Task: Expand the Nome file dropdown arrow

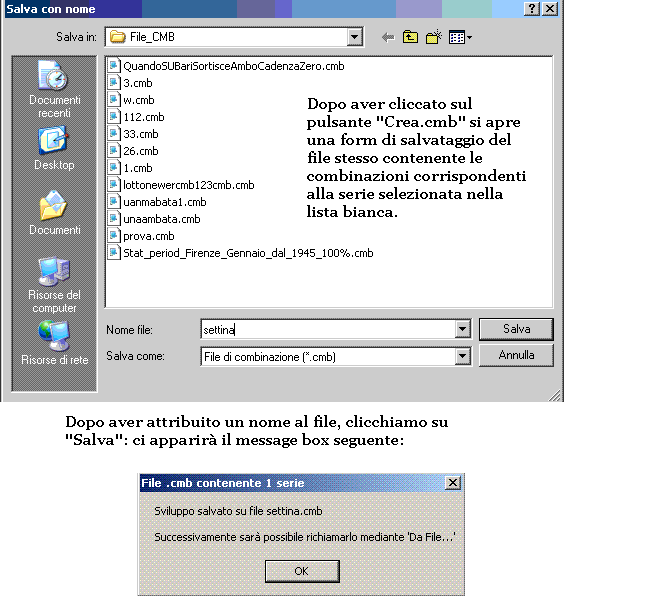Action: [x=462, y=329]
